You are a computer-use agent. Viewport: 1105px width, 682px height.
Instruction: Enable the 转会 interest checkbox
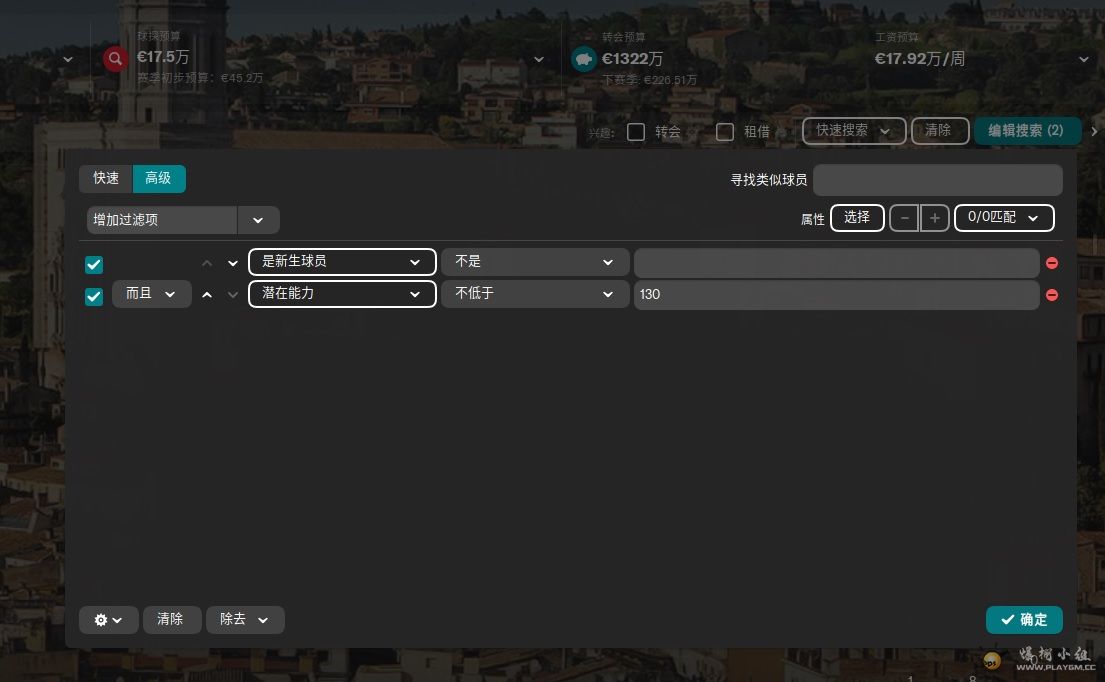[636, 132]
